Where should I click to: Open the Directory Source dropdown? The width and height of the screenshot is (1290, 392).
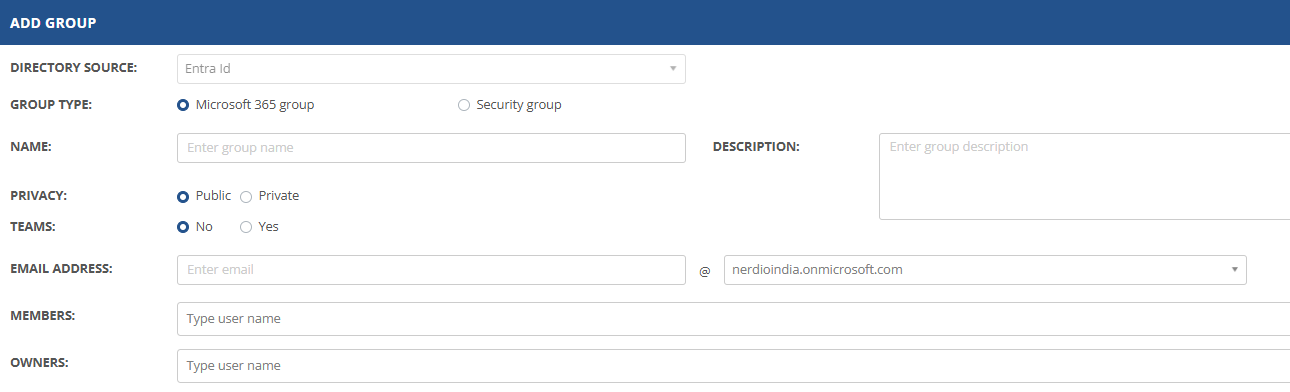pyautogui.click(x=431, y=69)
